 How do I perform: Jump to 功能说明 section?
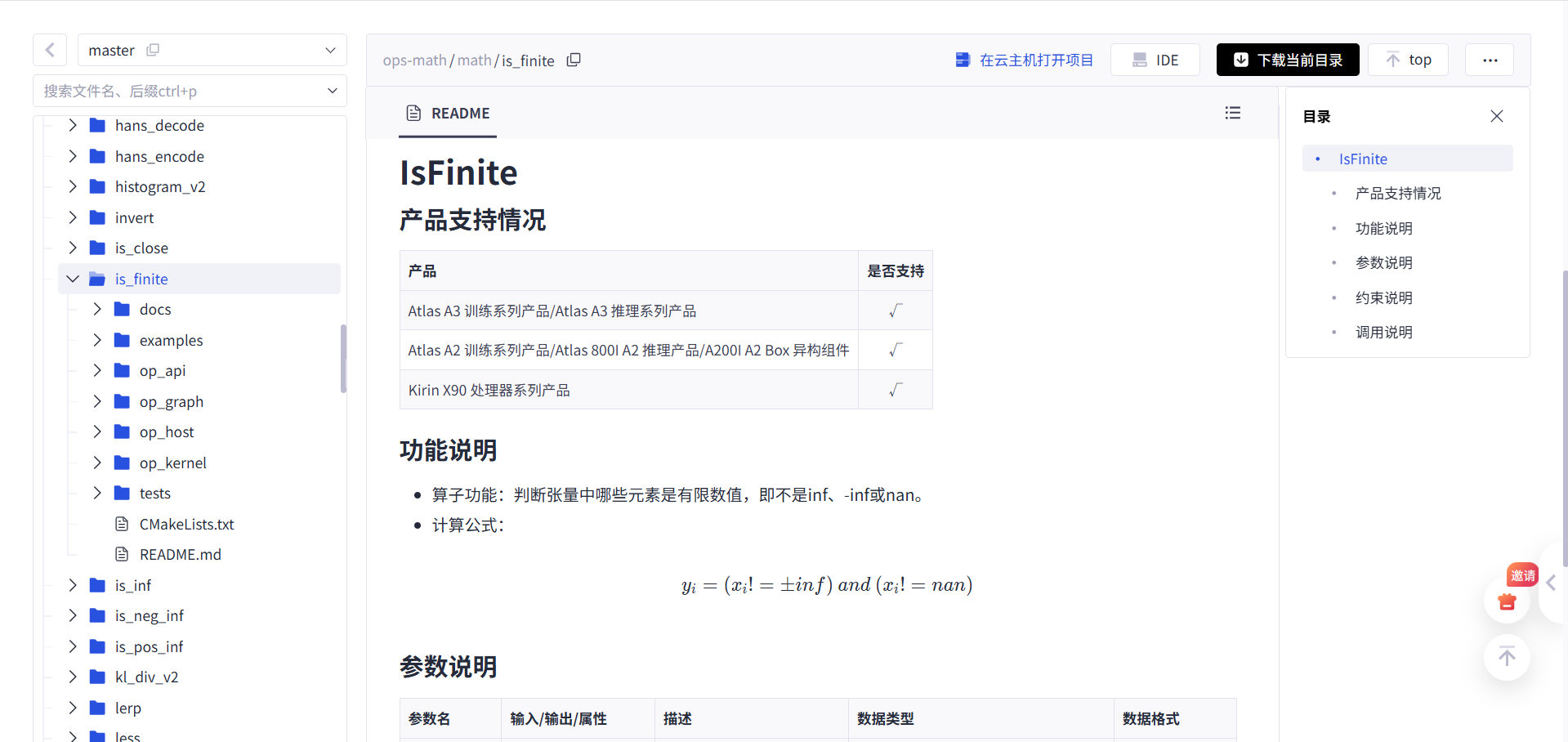(1383, 229)
